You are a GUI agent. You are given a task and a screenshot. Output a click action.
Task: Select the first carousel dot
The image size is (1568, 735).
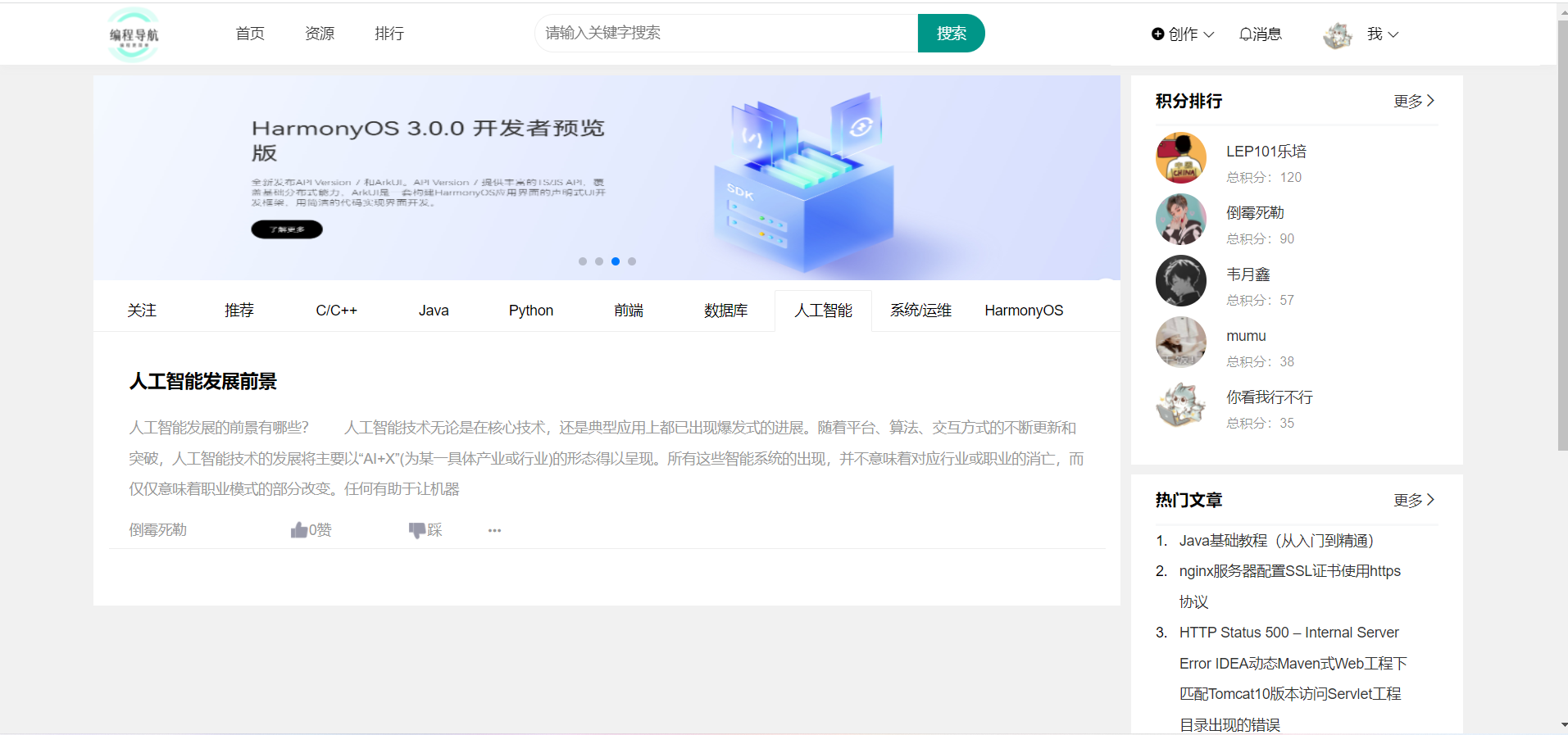583,261
